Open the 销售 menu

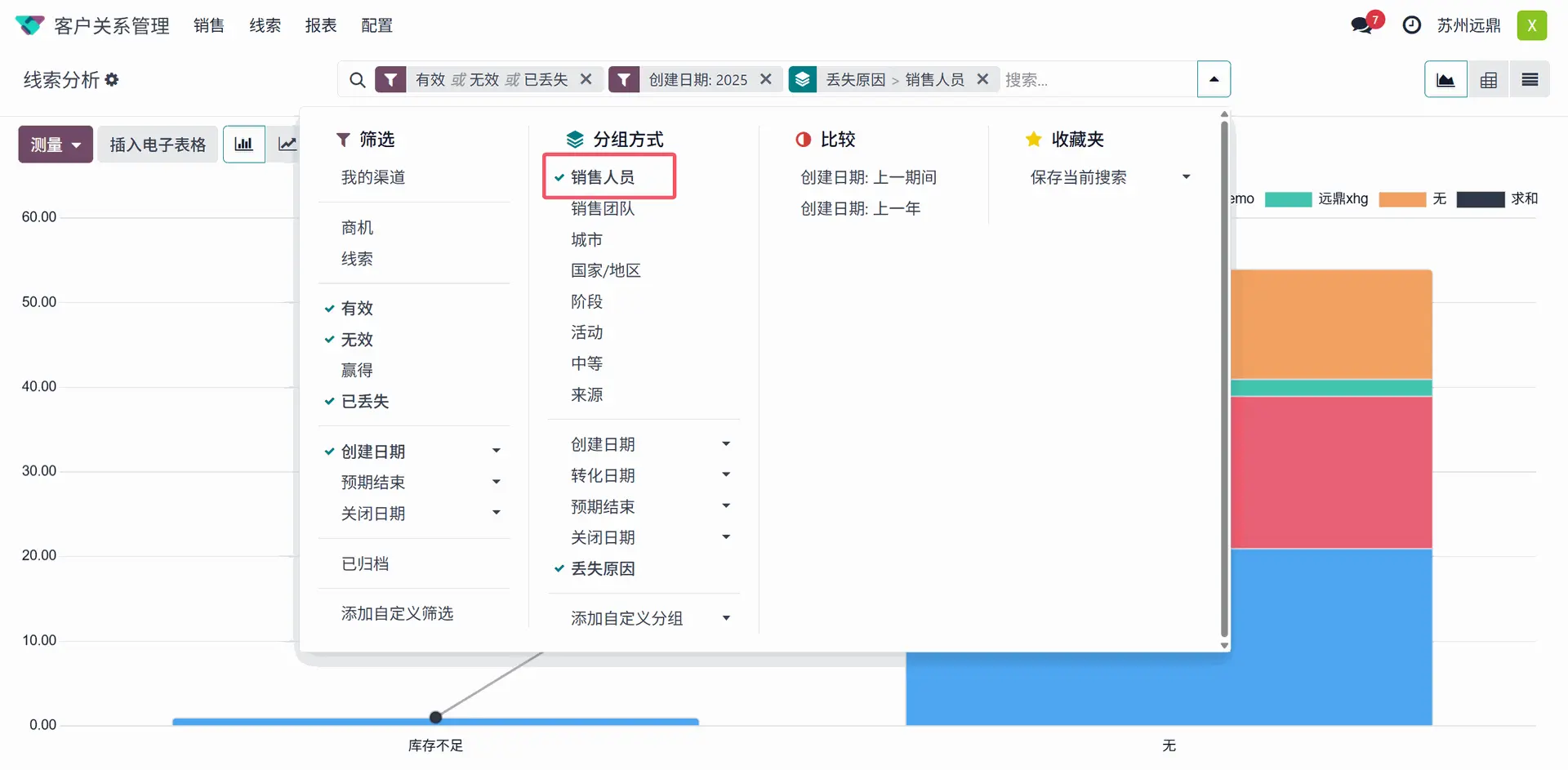(209, 25)
